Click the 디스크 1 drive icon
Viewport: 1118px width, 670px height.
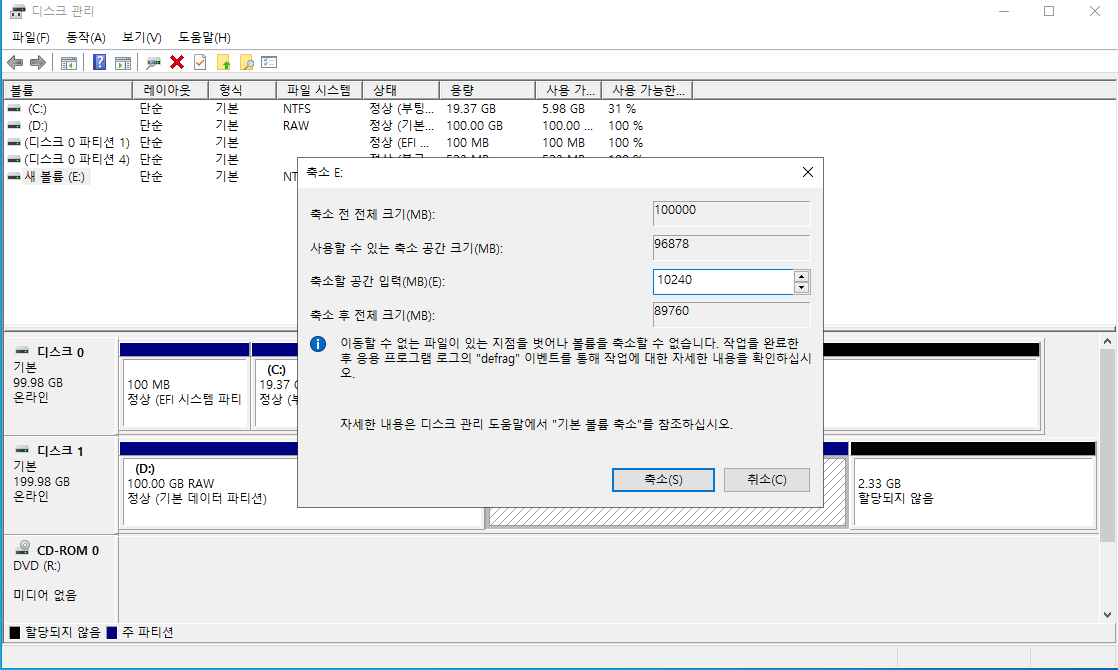click(x=22, y=450)
